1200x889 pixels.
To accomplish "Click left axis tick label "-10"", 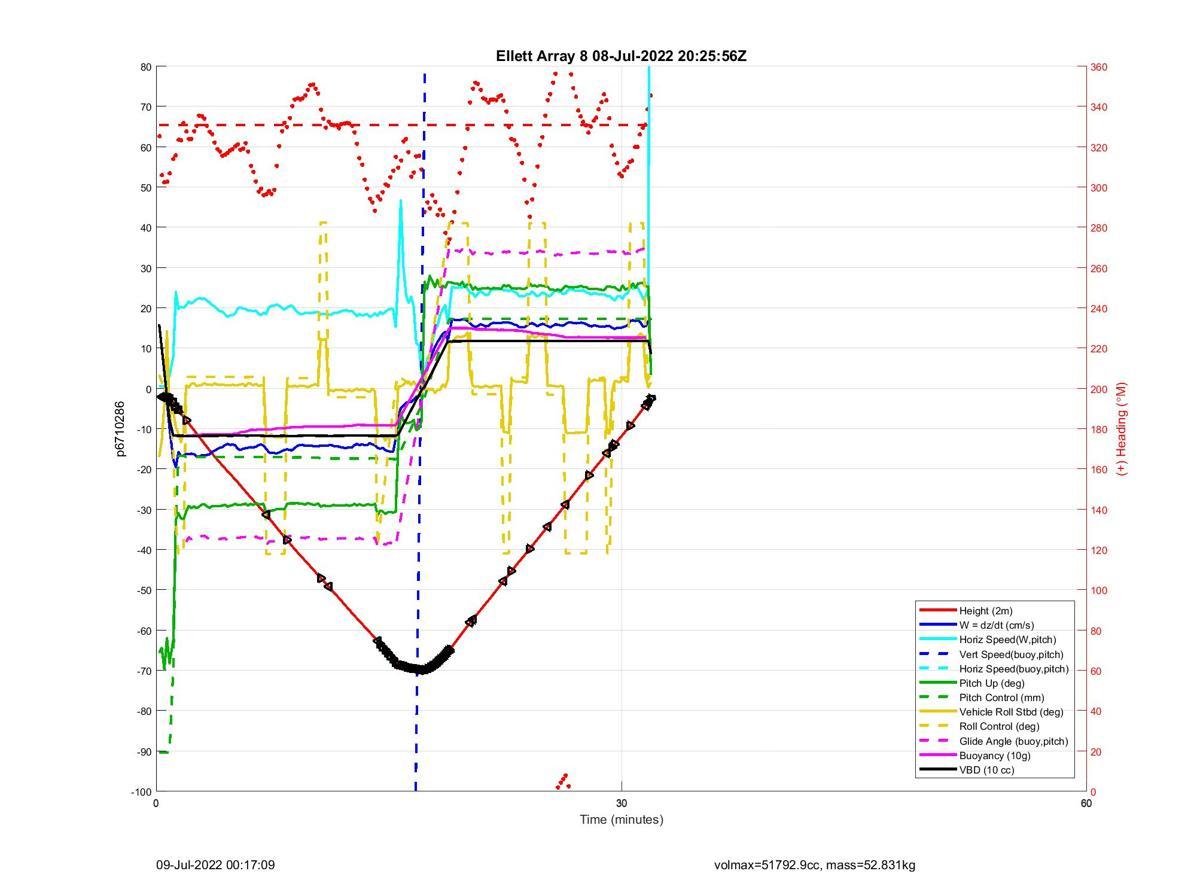I will point(144,429).
